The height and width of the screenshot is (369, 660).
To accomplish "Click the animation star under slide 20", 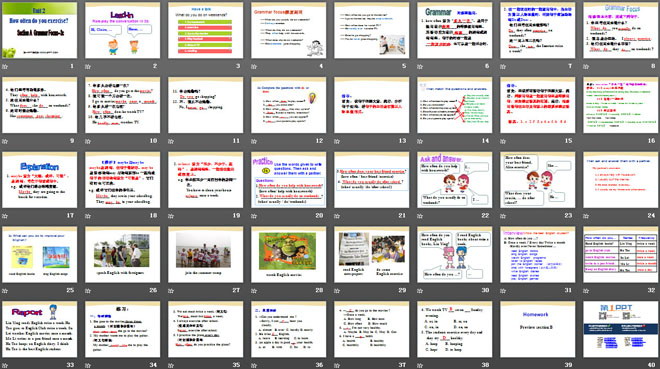I will pos(254,216).
